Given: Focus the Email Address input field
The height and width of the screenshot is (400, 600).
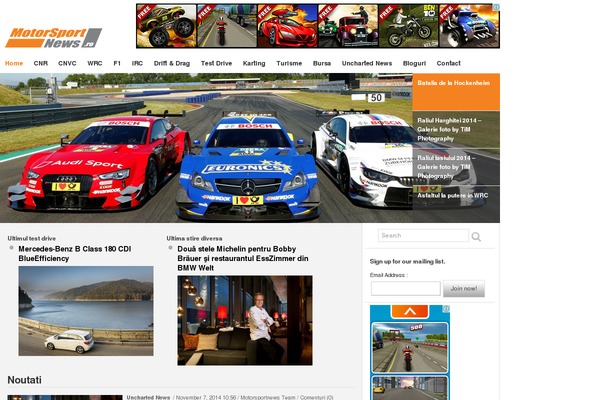Looking at the screenshot, I should pyautogui.click(x=406, y=288).
